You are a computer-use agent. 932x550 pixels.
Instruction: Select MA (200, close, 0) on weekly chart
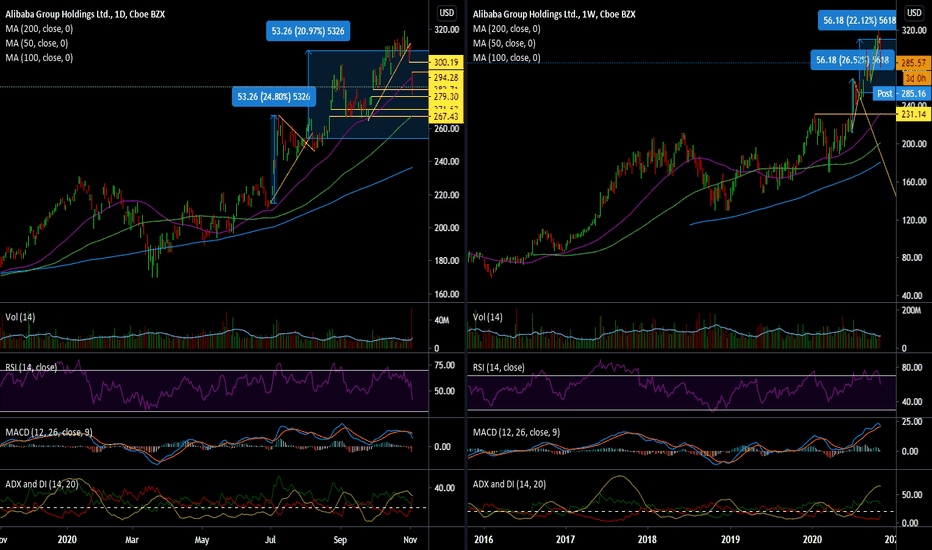[x=507, y=29]
